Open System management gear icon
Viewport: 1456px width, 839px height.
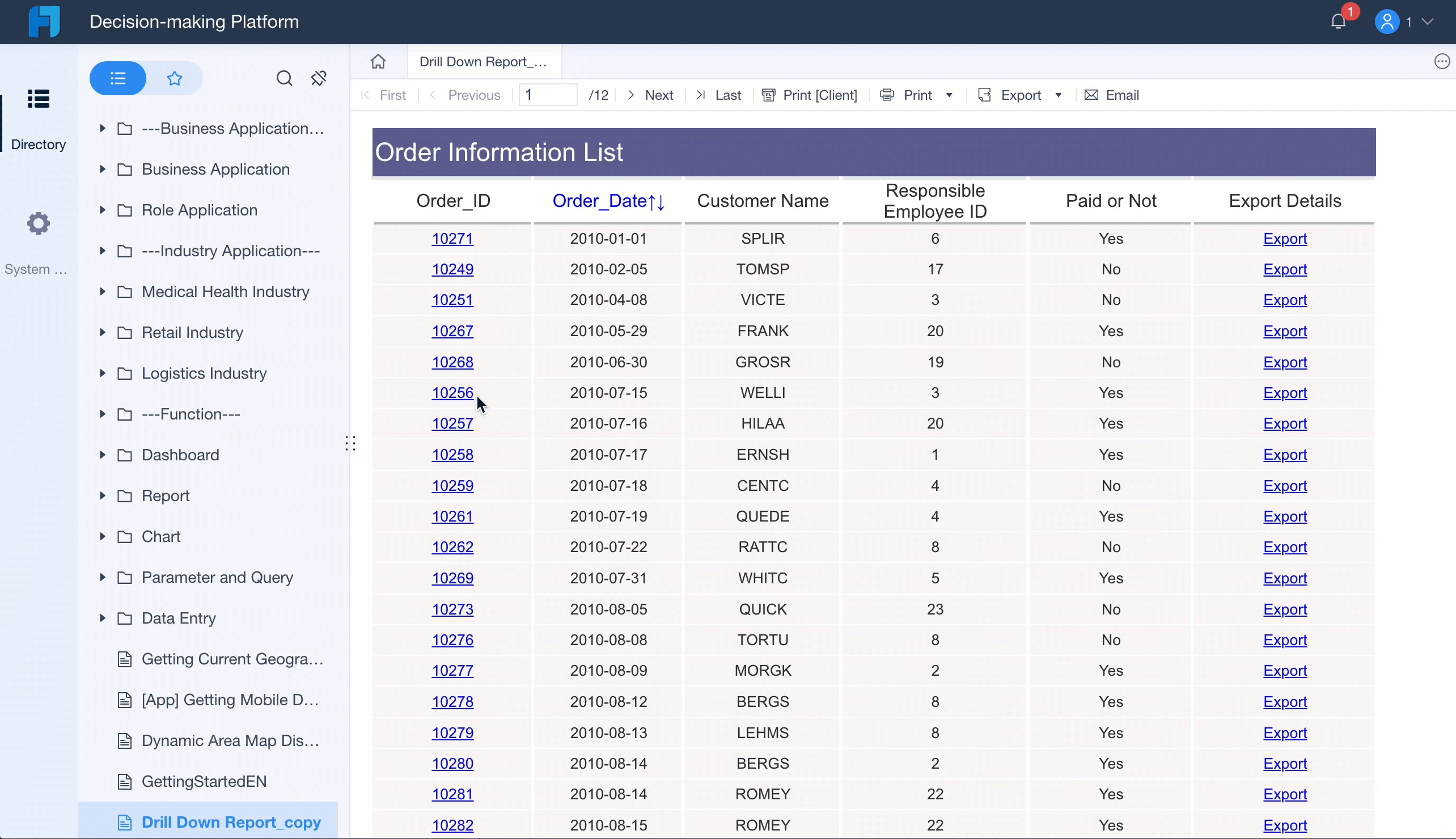[39, 223]
